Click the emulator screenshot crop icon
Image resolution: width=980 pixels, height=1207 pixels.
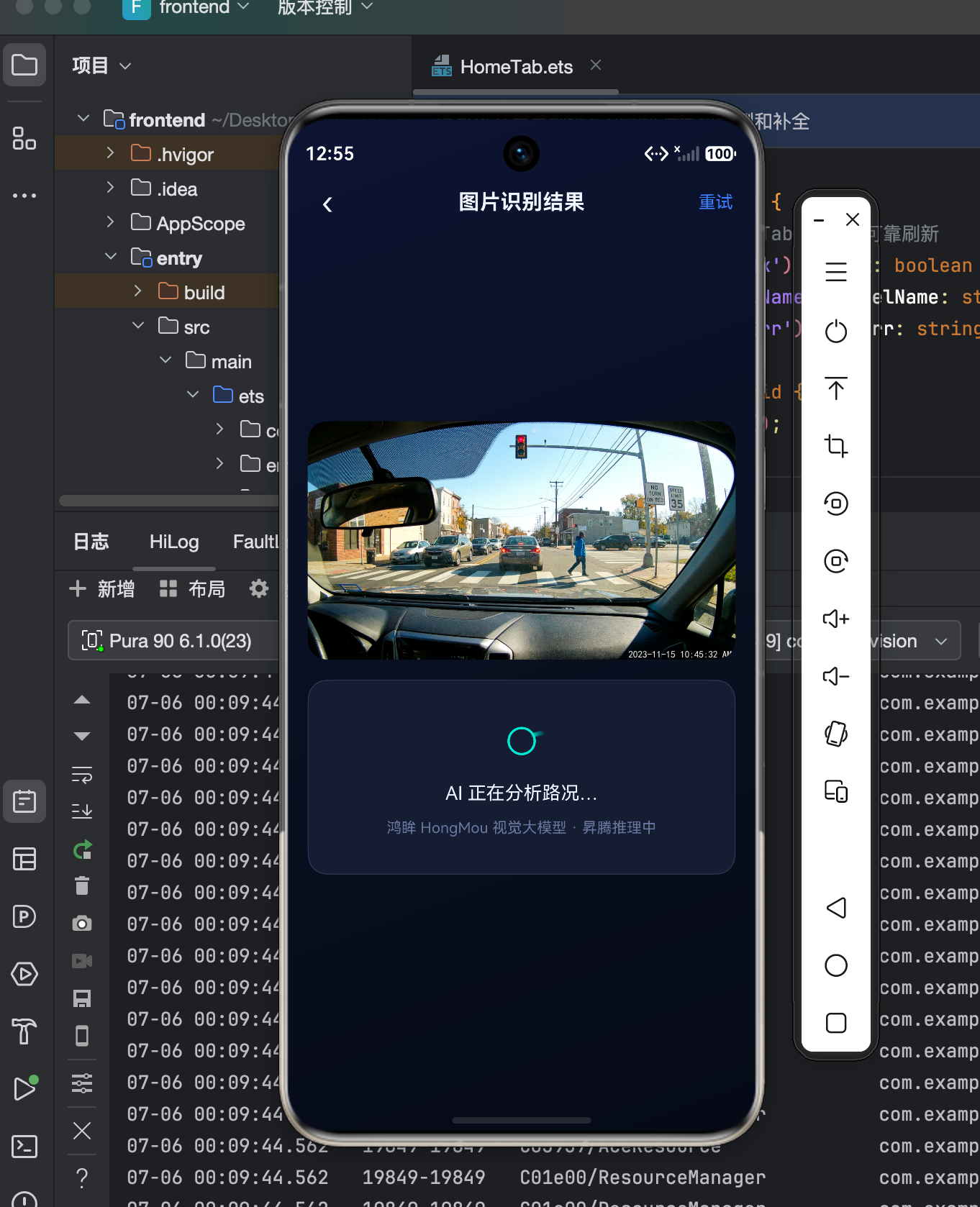coord(836,446)
